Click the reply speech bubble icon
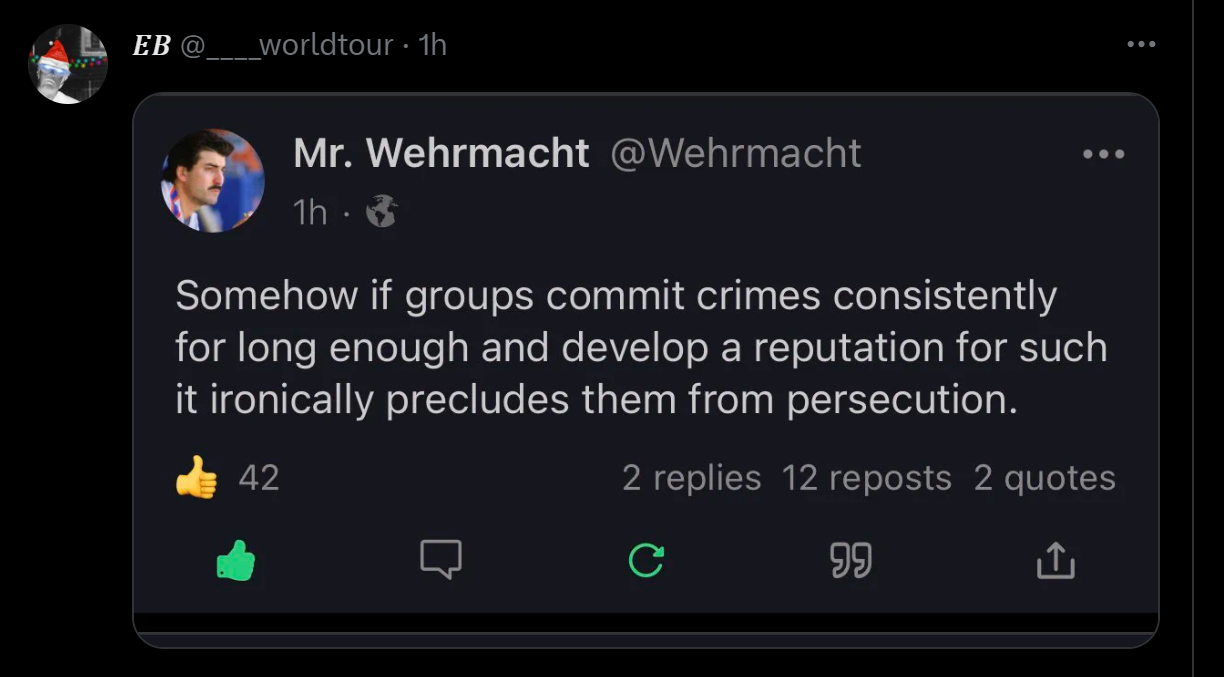Image resolution: width=1224 pixels, height=677 pixels. [441, 561]
